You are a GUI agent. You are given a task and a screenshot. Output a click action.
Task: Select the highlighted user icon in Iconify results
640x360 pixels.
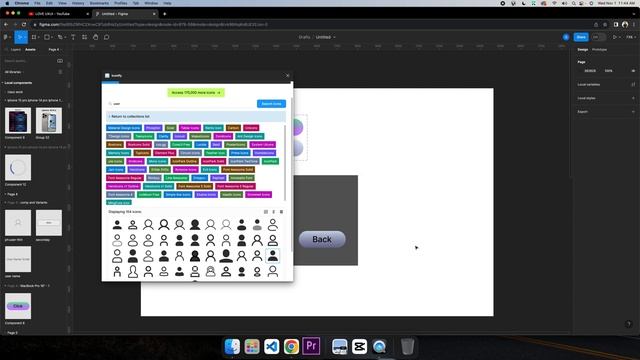click(273, 256)
